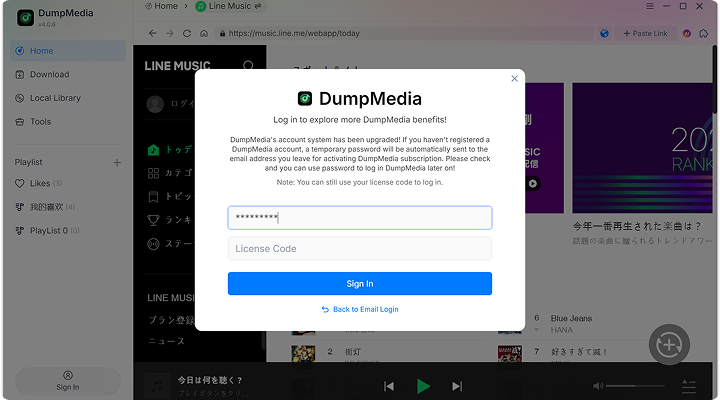The image size is (720, 400).
Task: Click the music note now-playing thumbnail
Action: pos(157,386)
